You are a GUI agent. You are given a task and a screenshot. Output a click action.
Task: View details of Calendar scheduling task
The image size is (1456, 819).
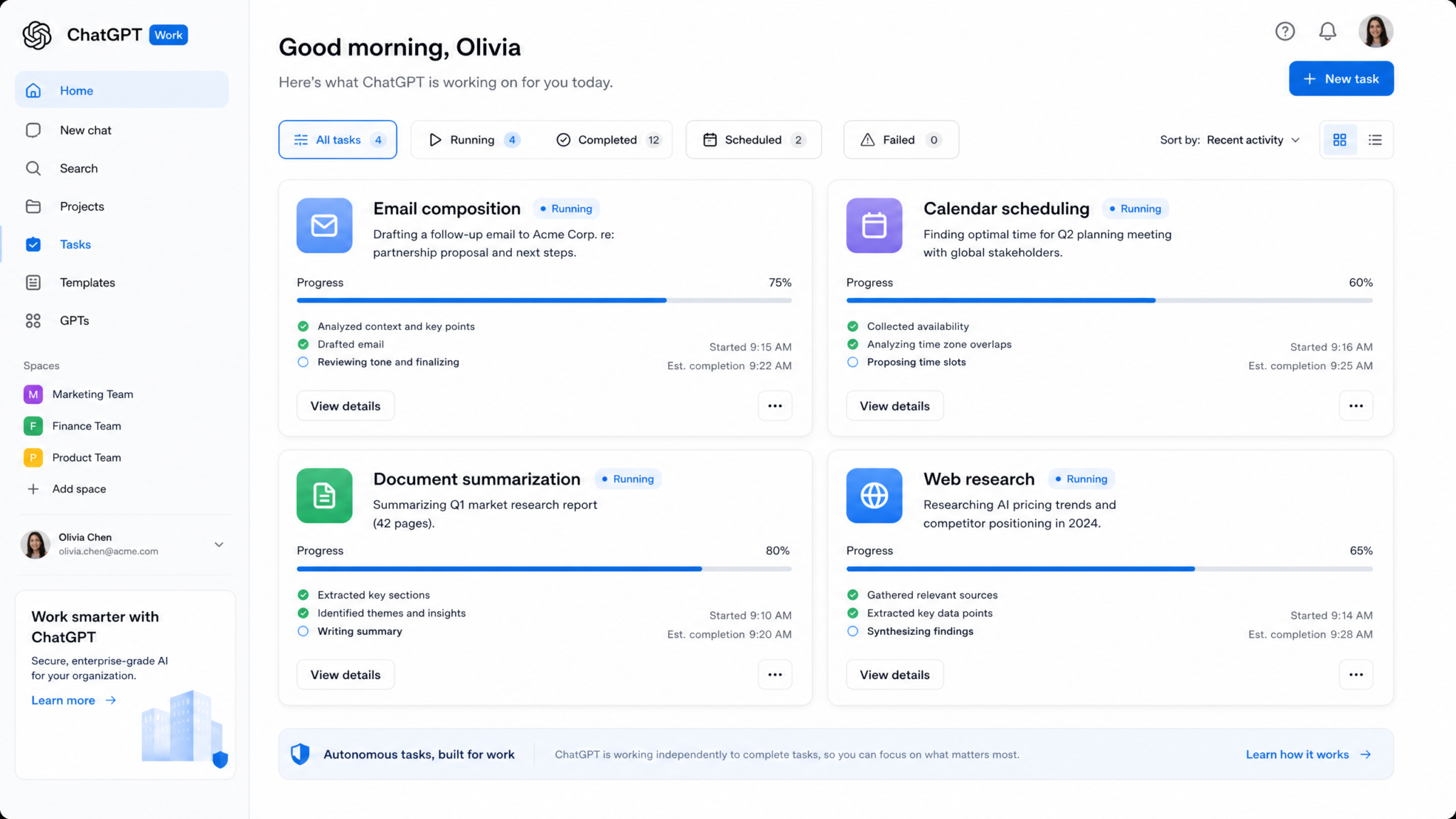[894, 406]
